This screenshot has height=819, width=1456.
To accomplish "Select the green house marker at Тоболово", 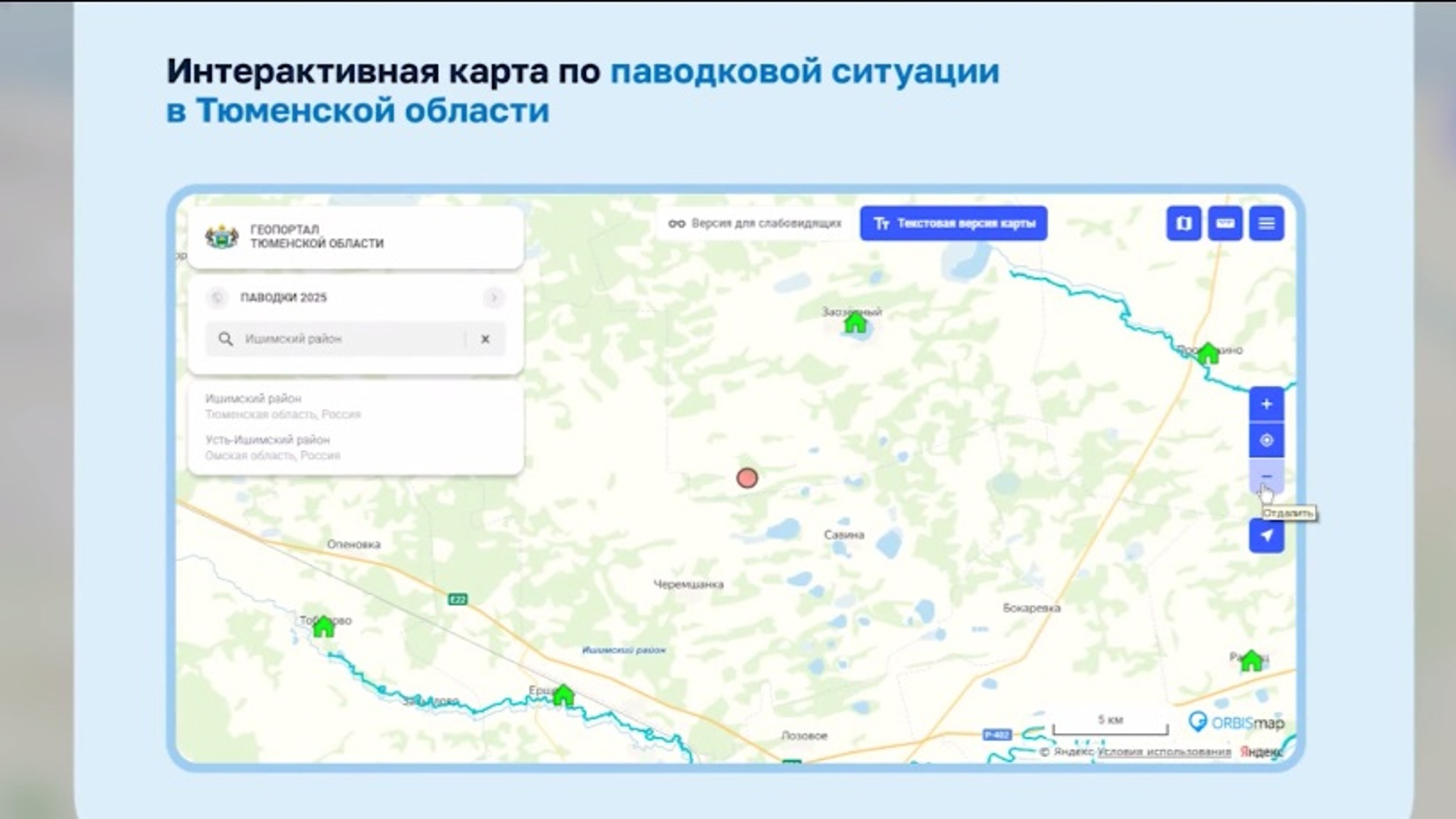I will tap(323, 627).
